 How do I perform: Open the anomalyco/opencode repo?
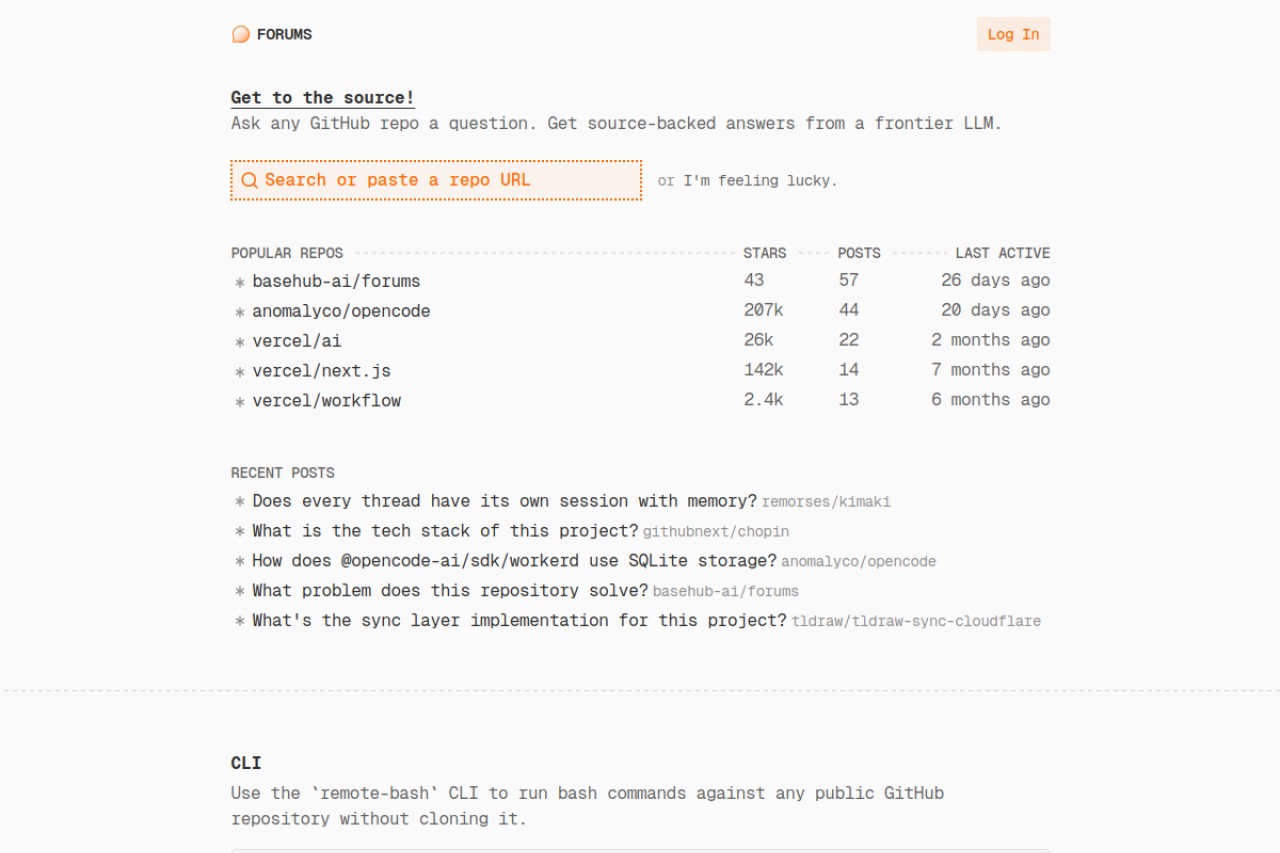pyautogui.click(x=341, y=311)
